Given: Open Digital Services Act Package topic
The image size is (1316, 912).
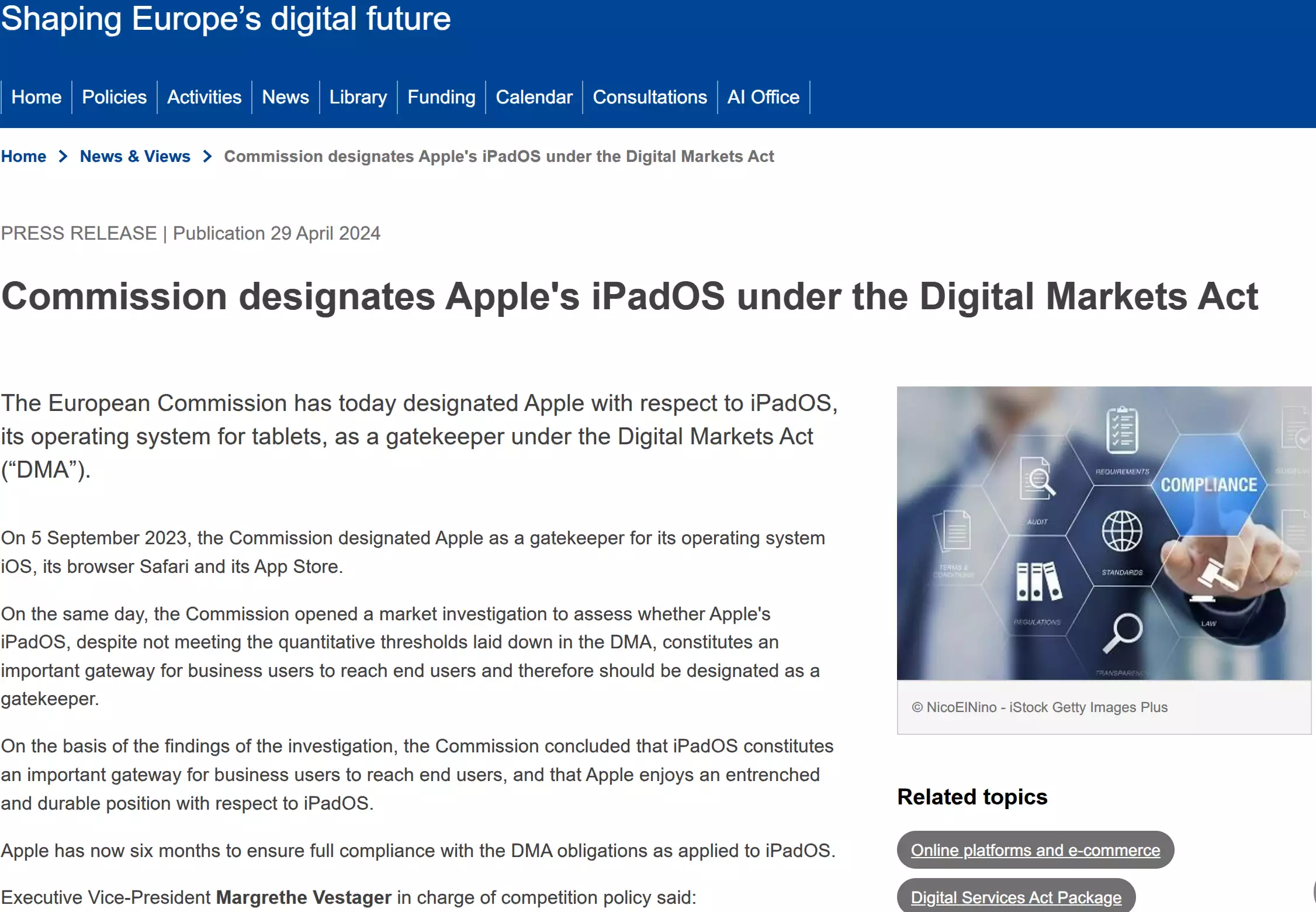Looking at the screenshot, I should [x=1016, y=896].
